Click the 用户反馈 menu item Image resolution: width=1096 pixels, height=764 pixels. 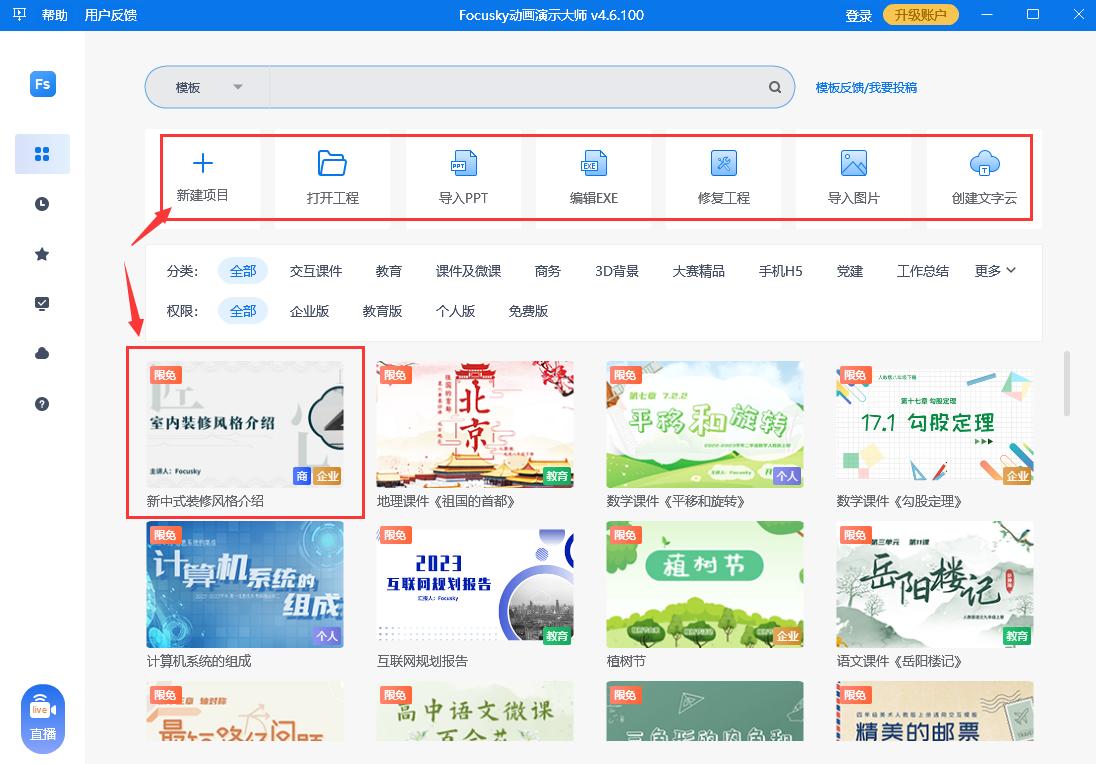point(113,15)
